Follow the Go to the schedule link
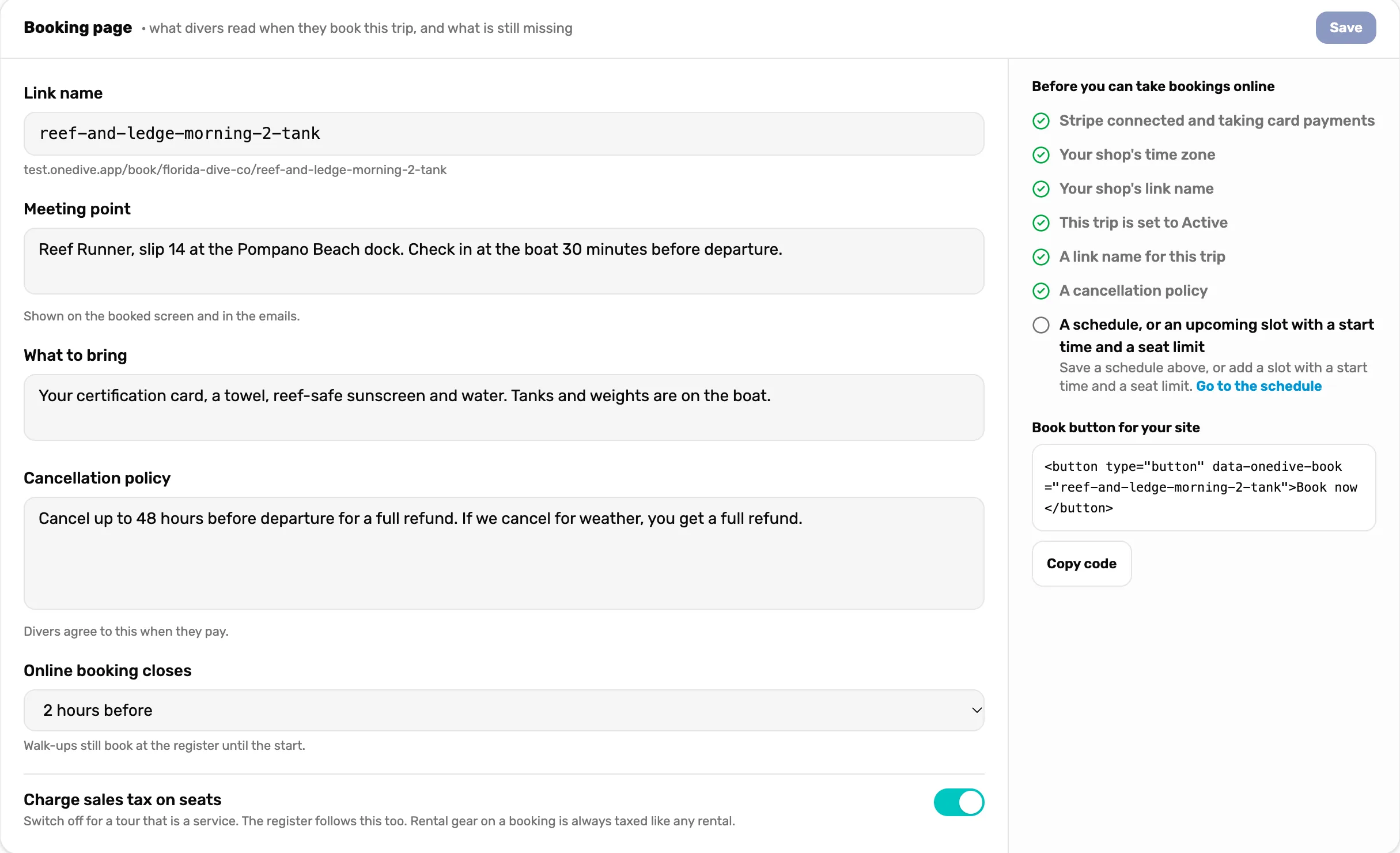Image resolution: width=1400 pixels, height=853 pixels. point(1259,386)
